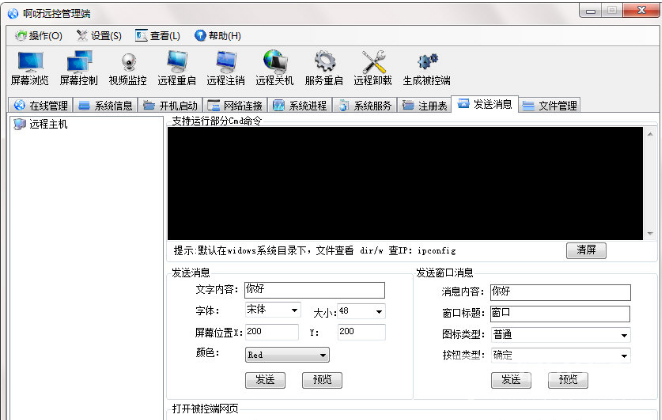Open the 系统服务 tab
662x420 pixels.
[365, 105]
